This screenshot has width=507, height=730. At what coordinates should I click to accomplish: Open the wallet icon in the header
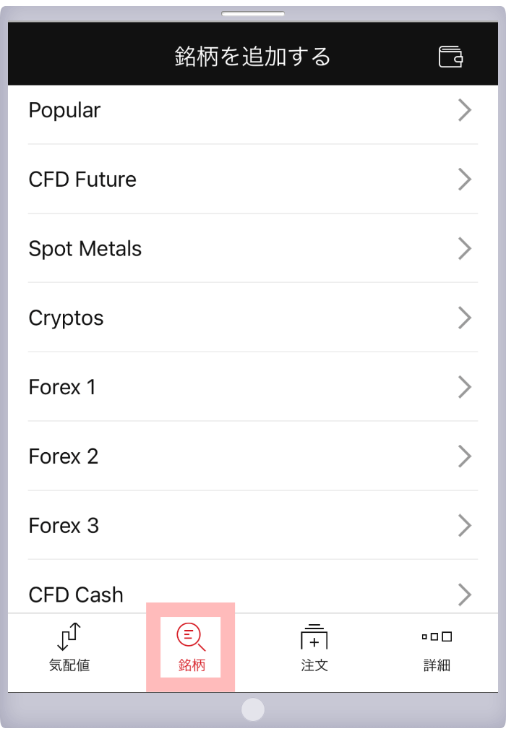click(451, 57)
